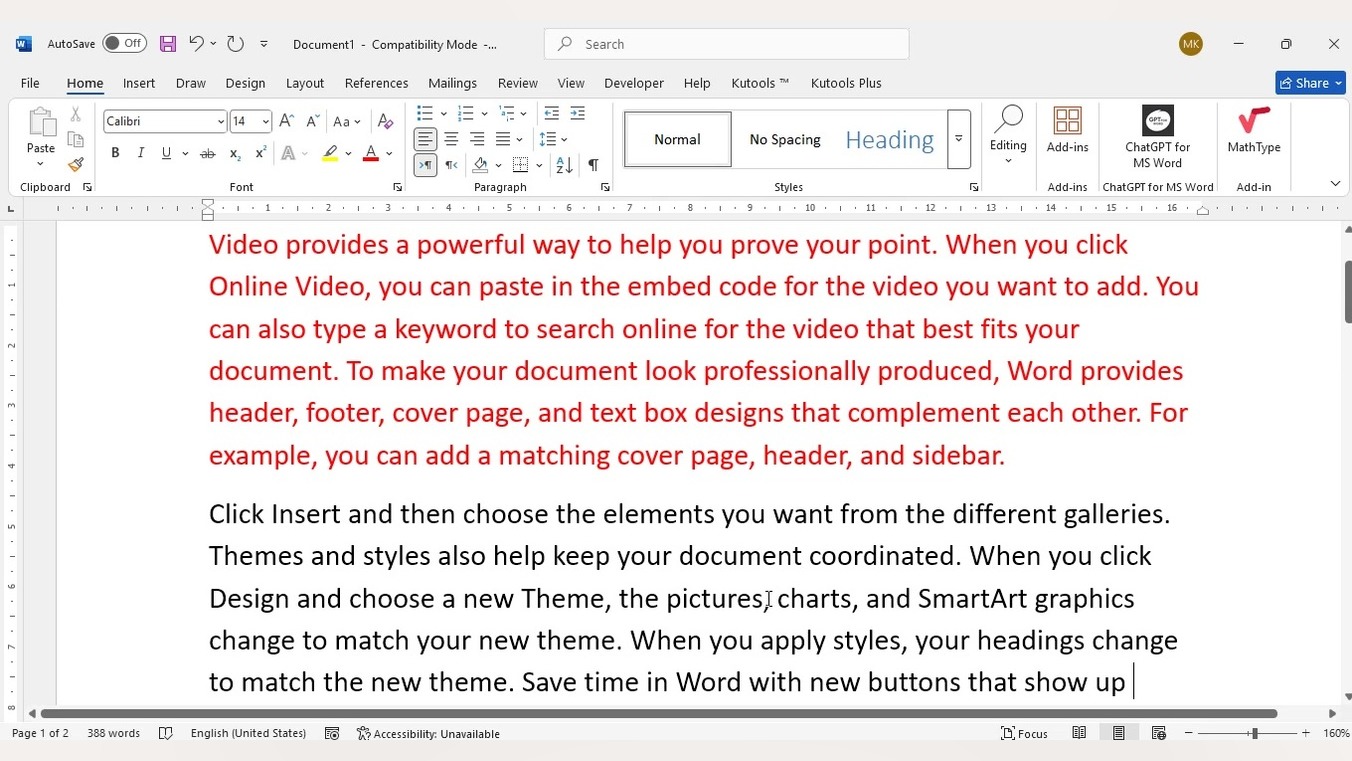1352x761 pixels.
Task: Click the Clear All Formatting icon
Action: (x=385, y=122)
